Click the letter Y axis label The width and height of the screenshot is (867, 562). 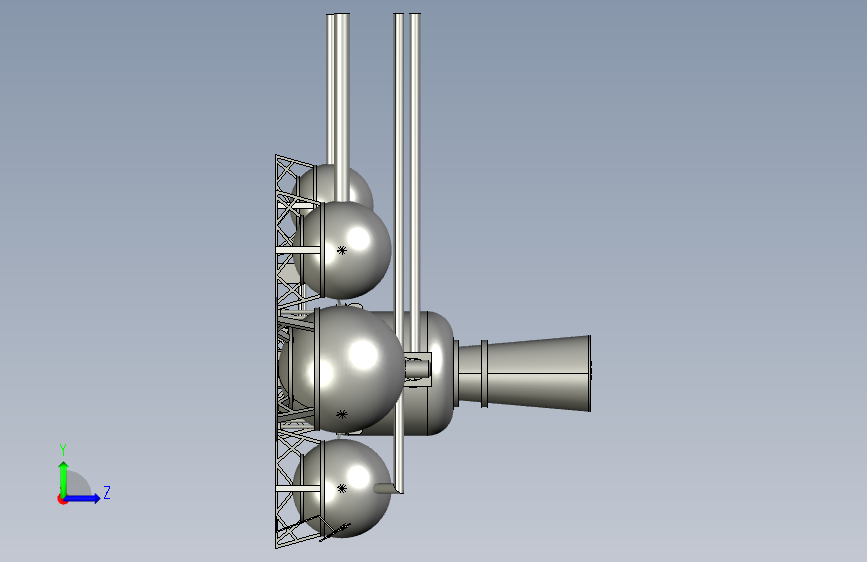(63, 450)
